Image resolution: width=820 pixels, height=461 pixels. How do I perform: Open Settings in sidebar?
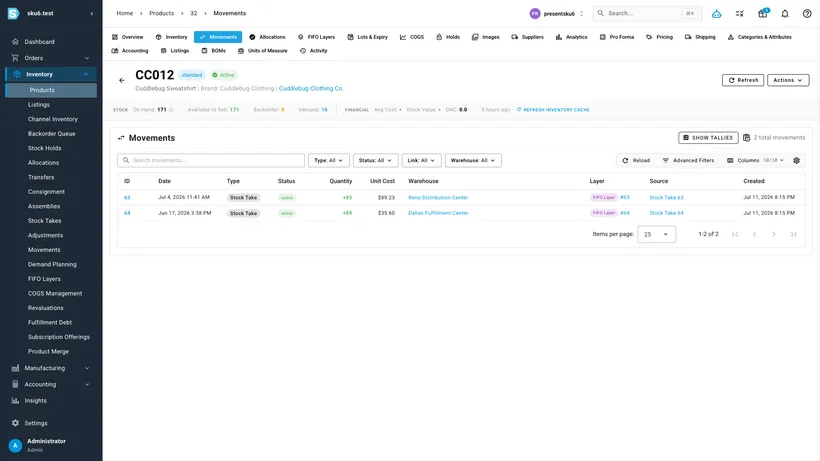(51, 423)
